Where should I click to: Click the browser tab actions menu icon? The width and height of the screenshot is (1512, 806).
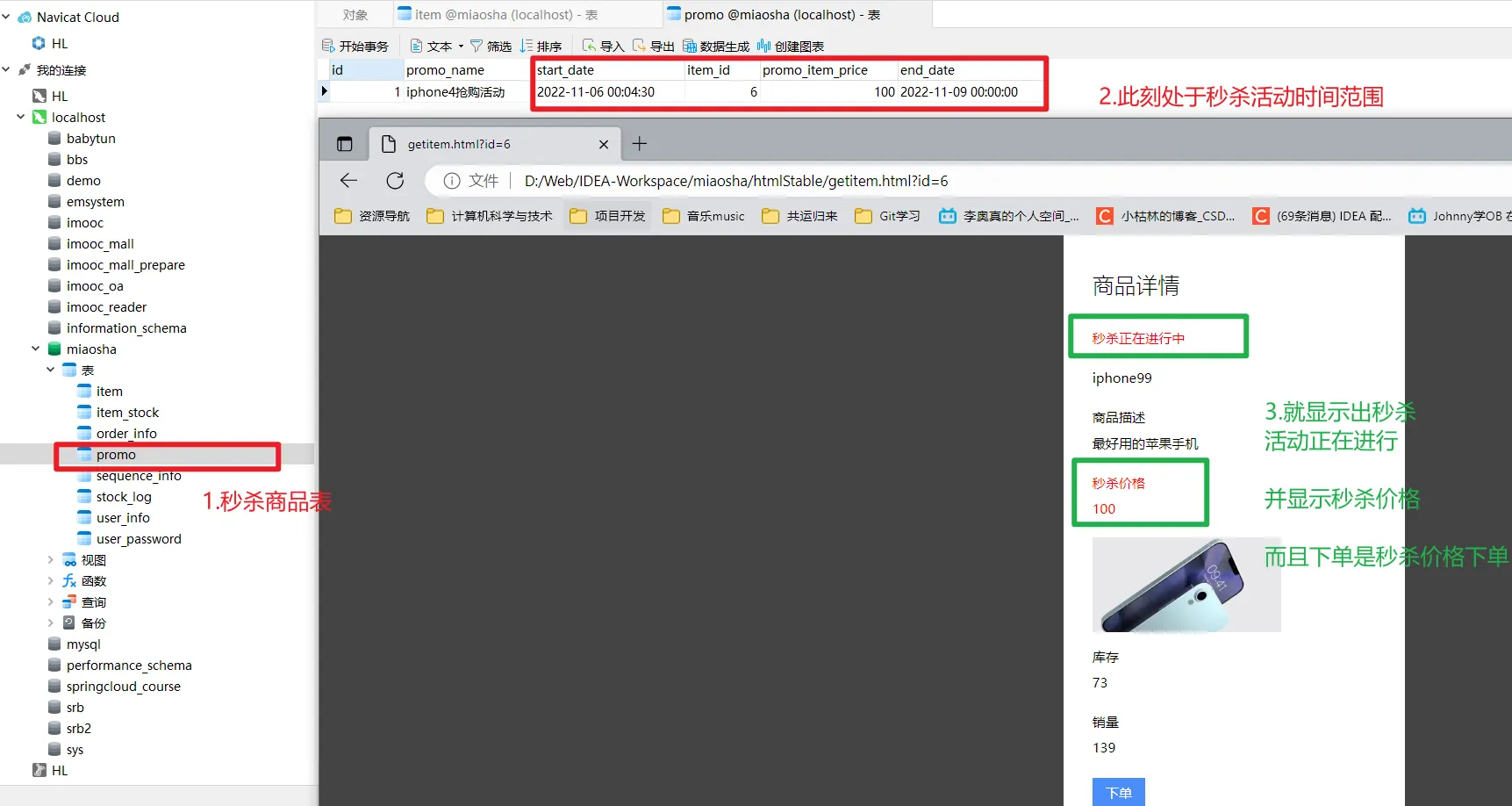click(345, 144)
